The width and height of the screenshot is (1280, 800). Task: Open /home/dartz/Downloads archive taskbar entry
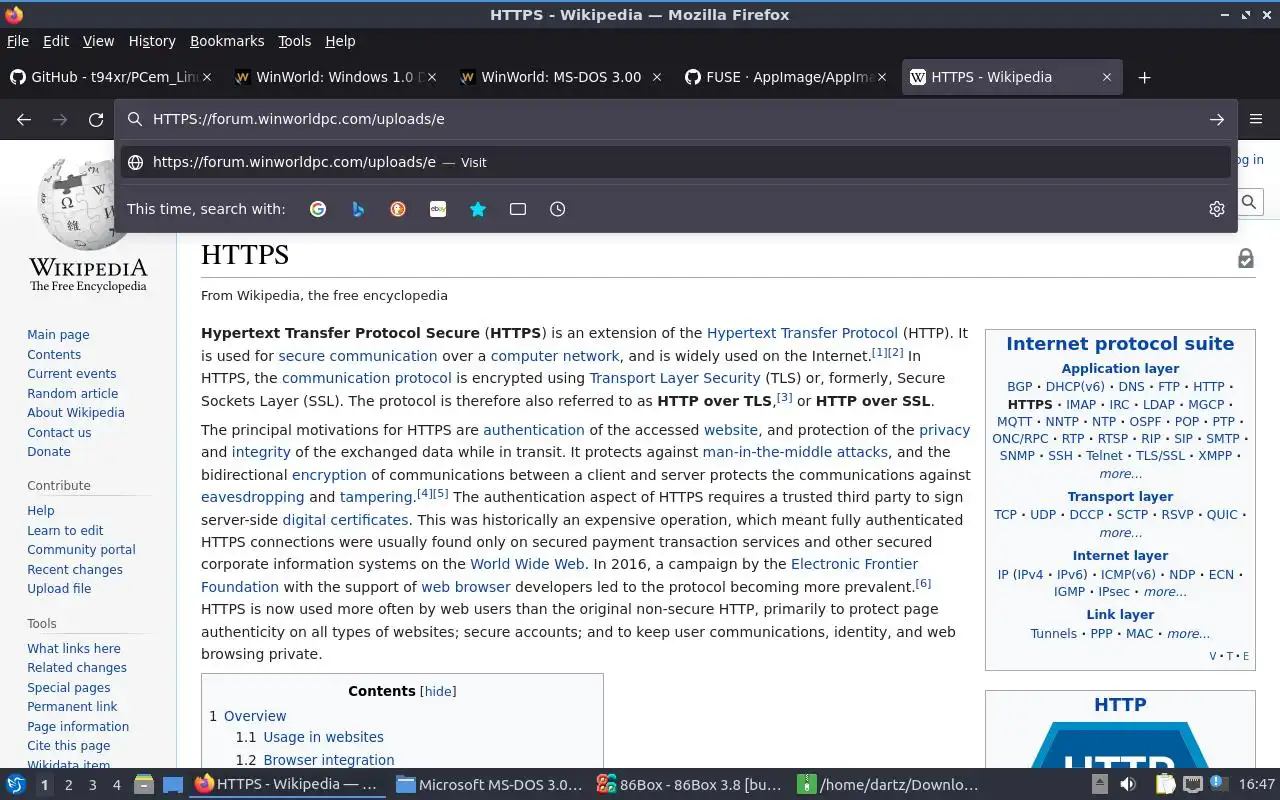coord(888,785)
